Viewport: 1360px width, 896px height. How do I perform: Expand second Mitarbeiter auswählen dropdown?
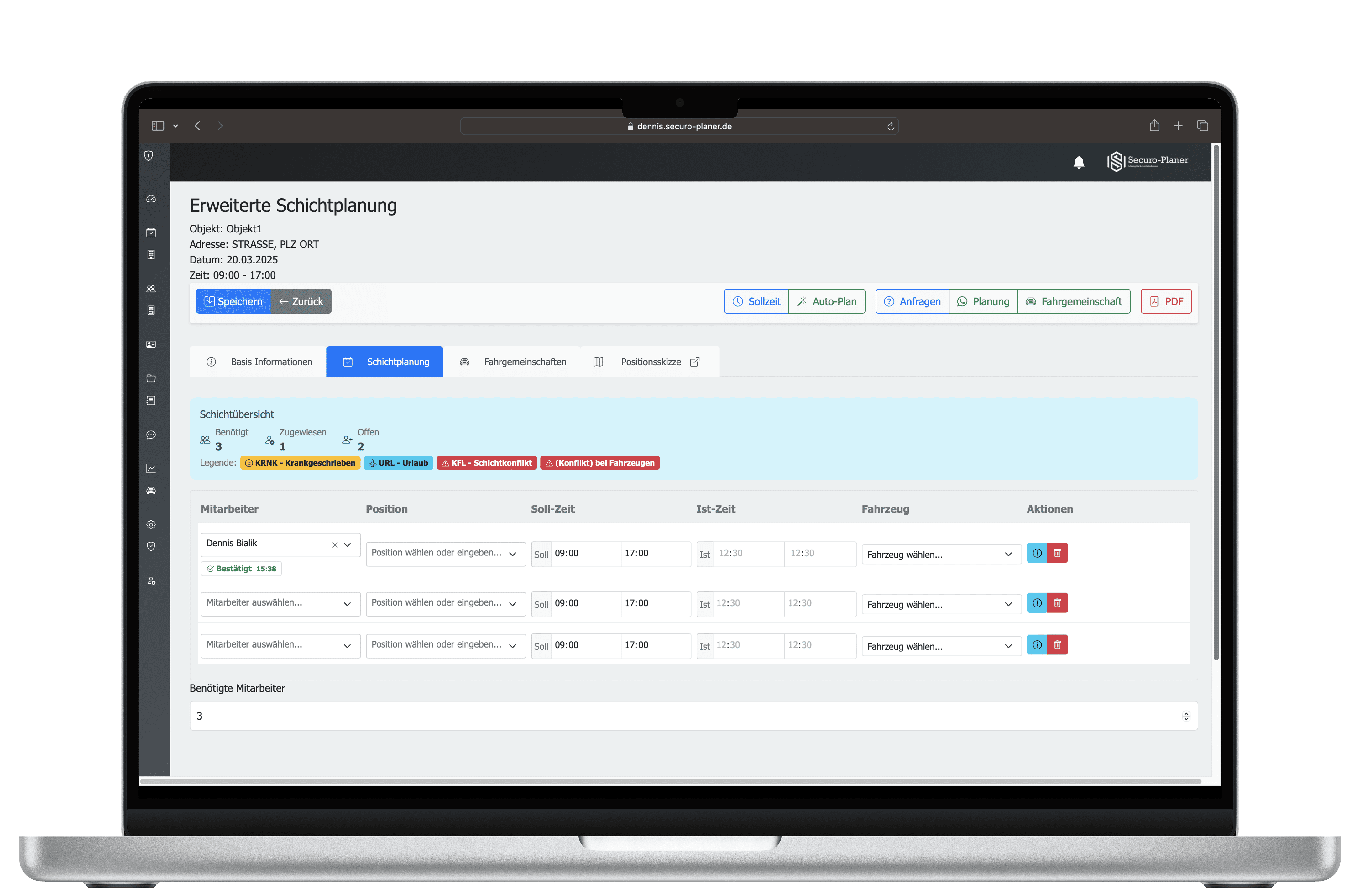(x=280, y=603)
